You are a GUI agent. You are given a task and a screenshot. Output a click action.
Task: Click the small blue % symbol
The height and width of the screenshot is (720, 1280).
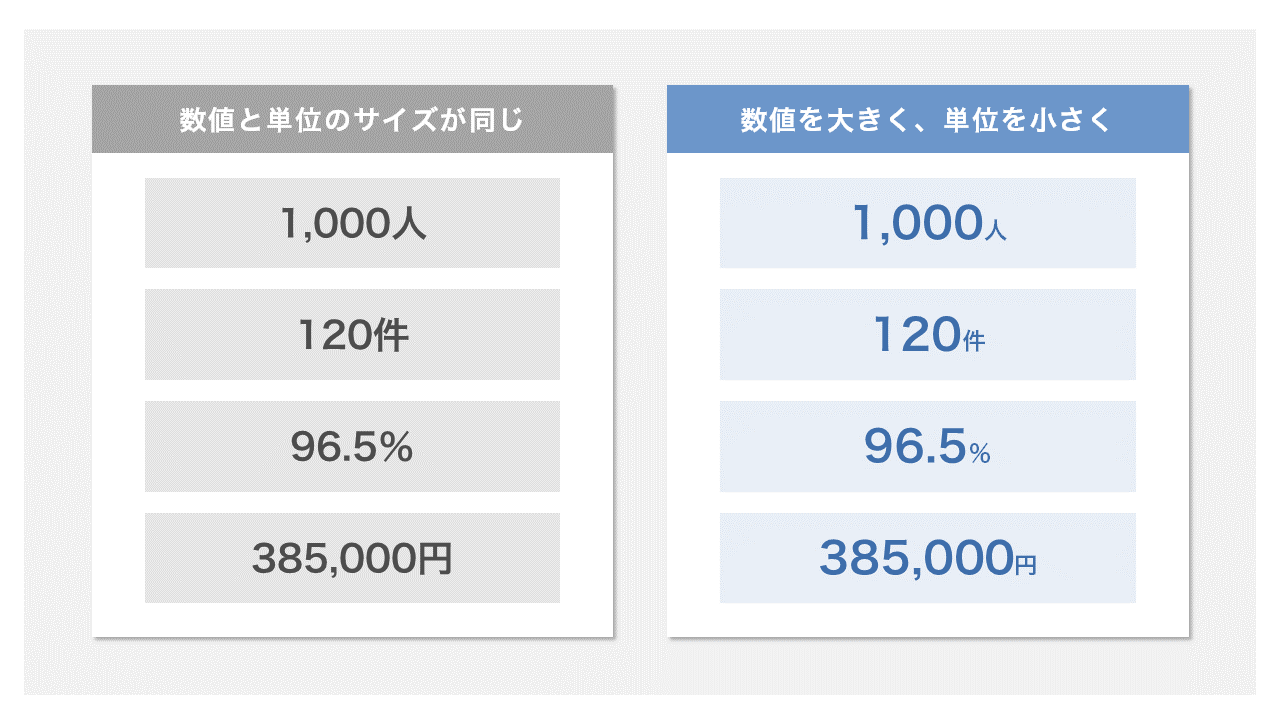coord(980,454)
